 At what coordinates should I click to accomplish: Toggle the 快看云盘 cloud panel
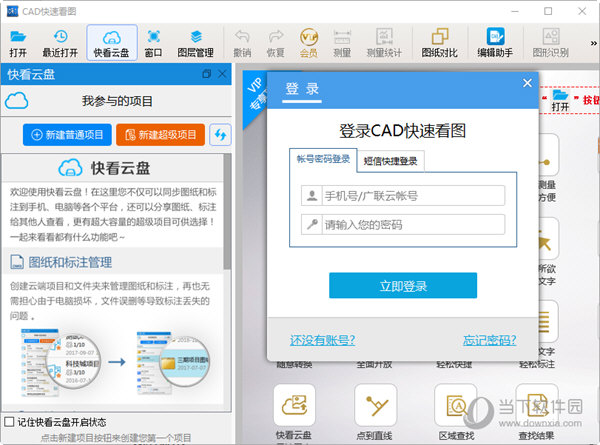pyautogui.click(x=112, y=43)
